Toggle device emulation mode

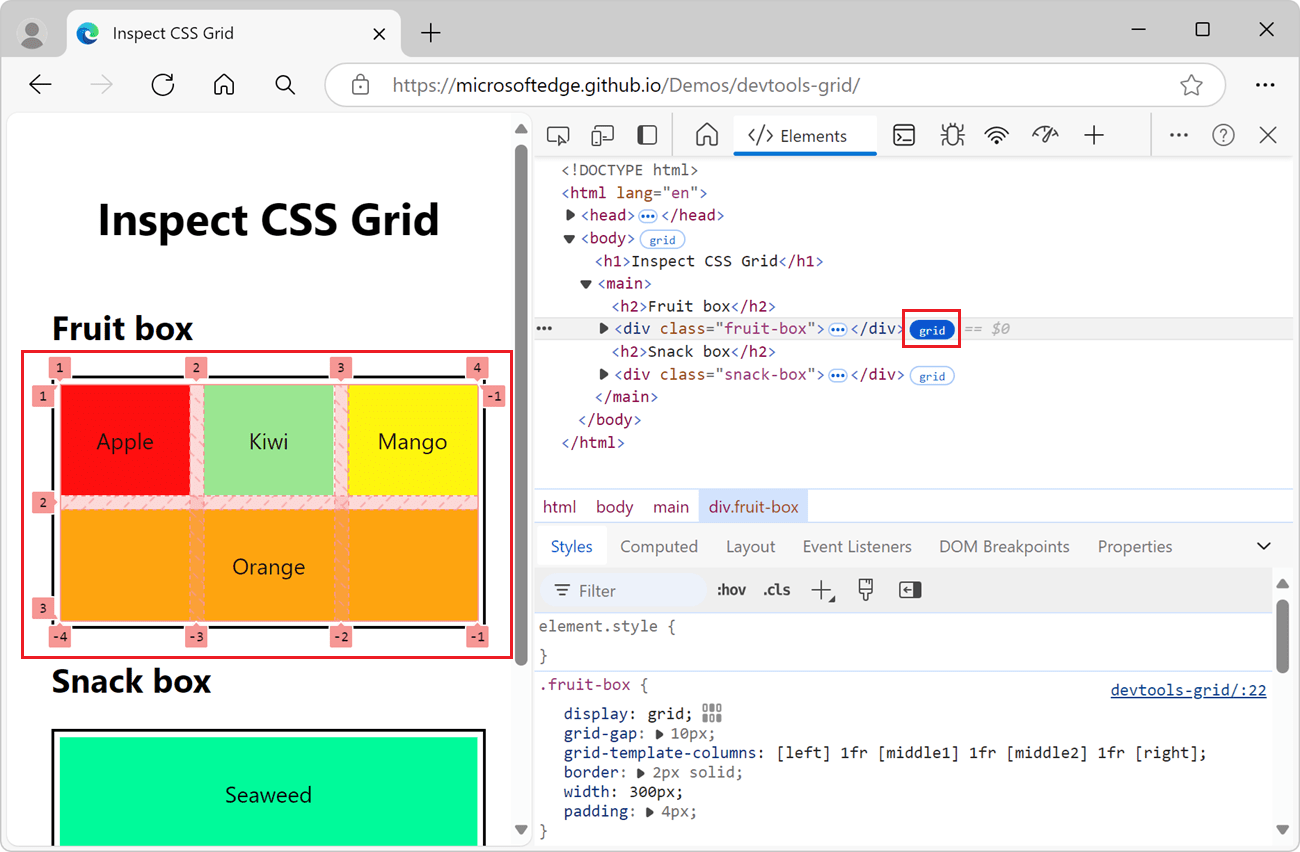click(x=601, y=134)
